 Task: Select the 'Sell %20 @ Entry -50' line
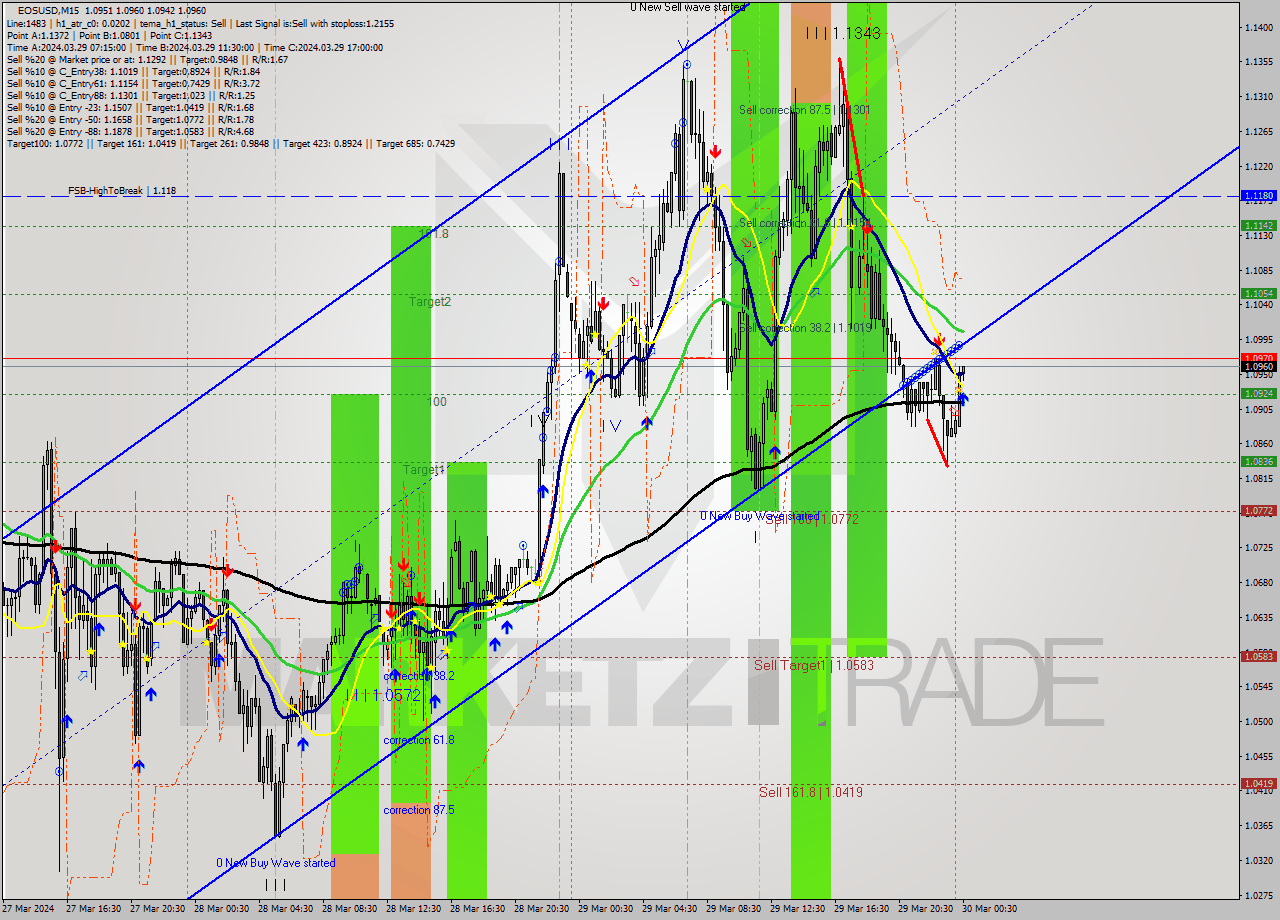130,120
